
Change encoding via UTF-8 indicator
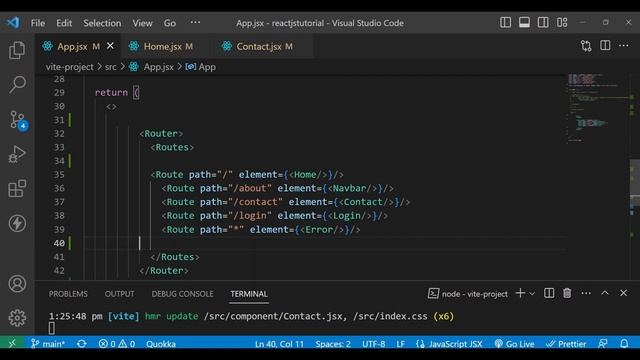[373, 344]
